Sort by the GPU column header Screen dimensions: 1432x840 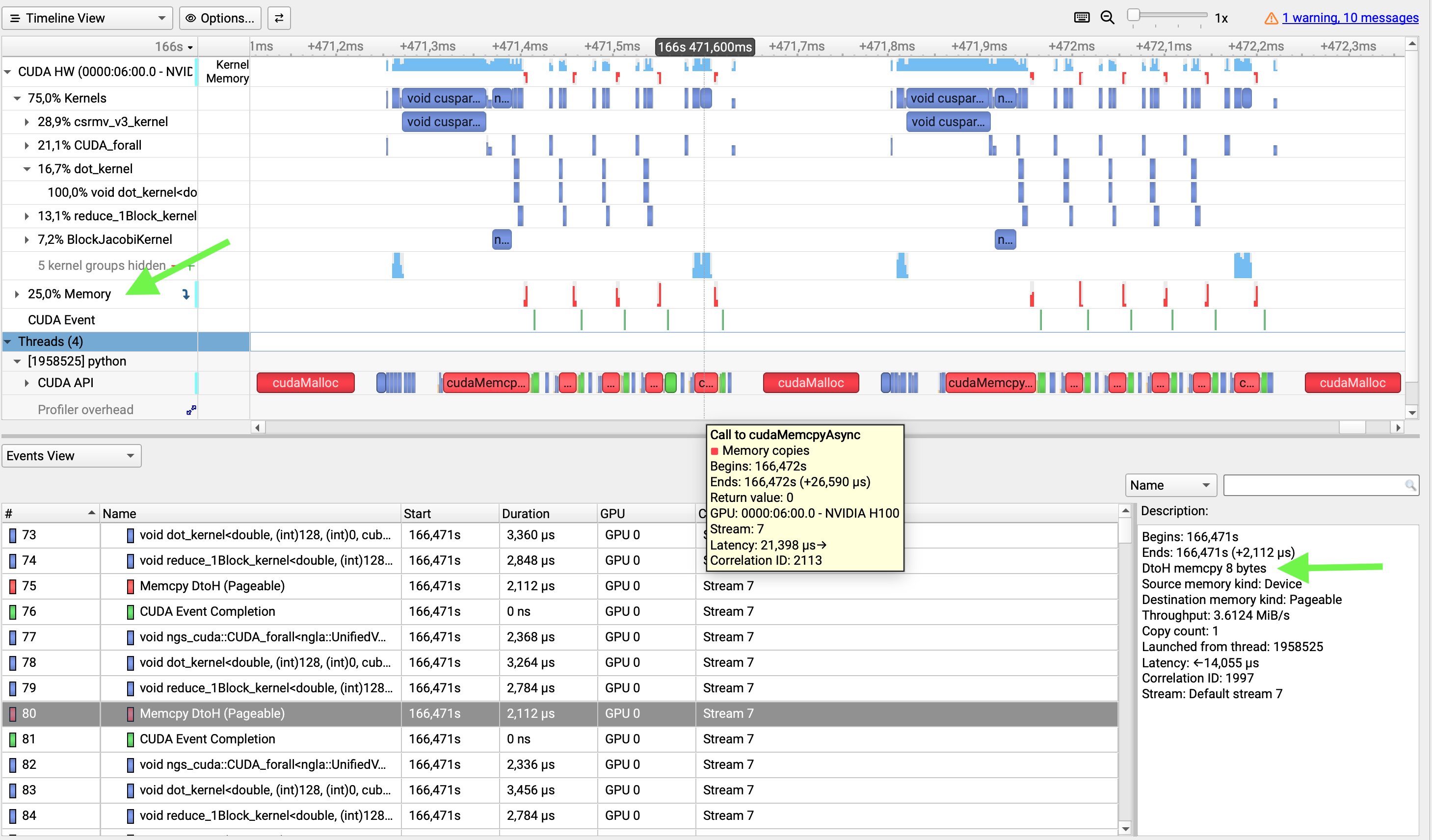pos(646,514)
